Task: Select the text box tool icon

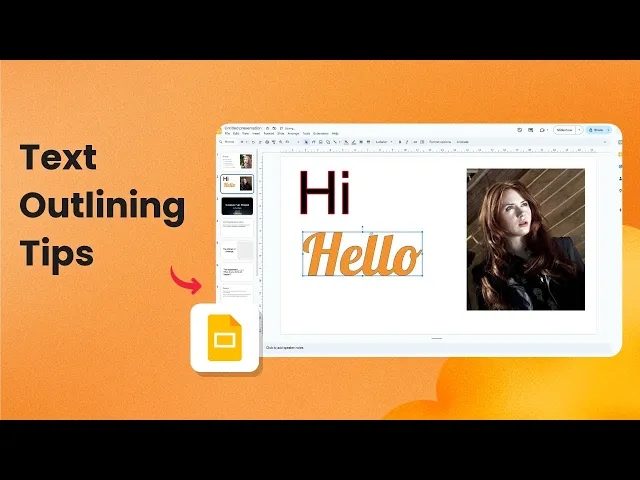Action: click(x=313, y=142)
